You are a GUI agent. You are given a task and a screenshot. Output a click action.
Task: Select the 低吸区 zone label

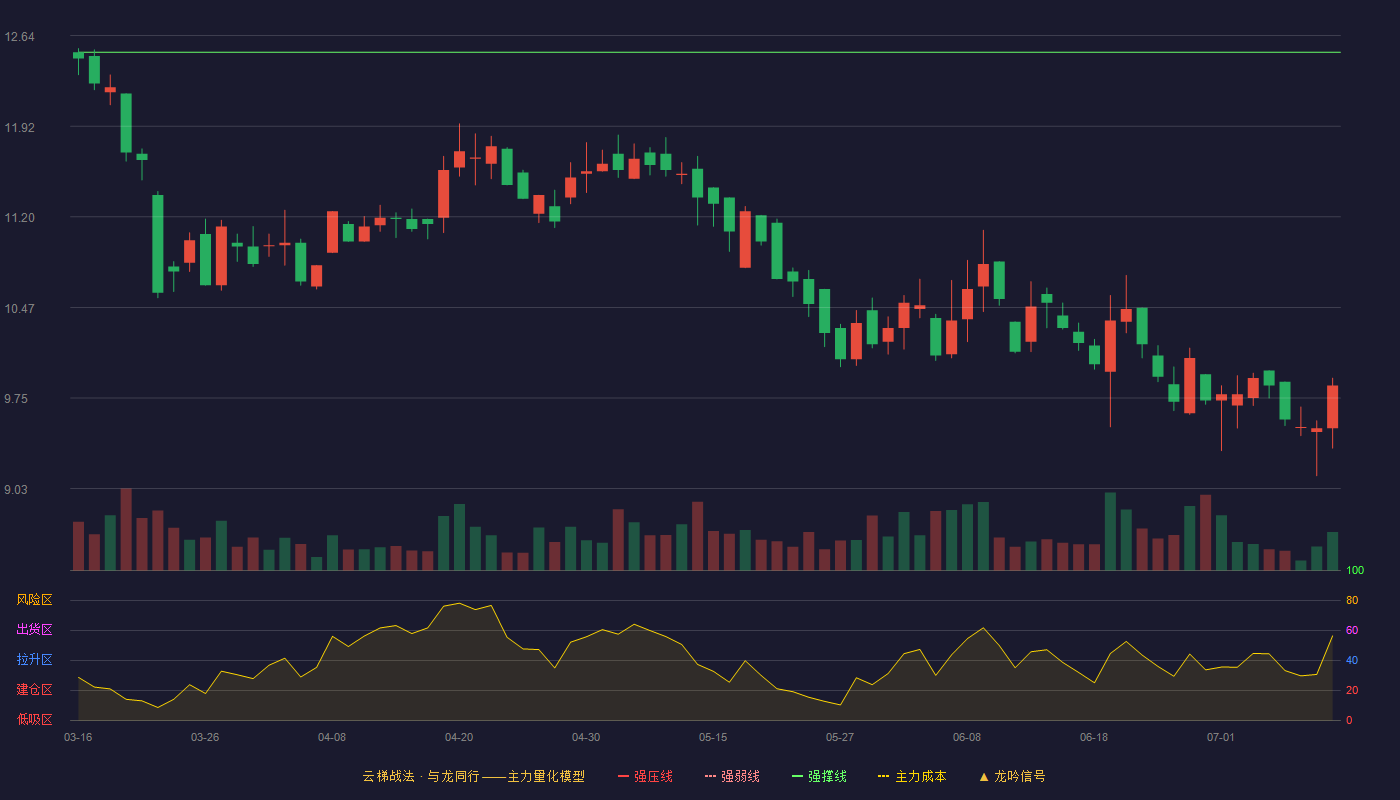(34, 720)
